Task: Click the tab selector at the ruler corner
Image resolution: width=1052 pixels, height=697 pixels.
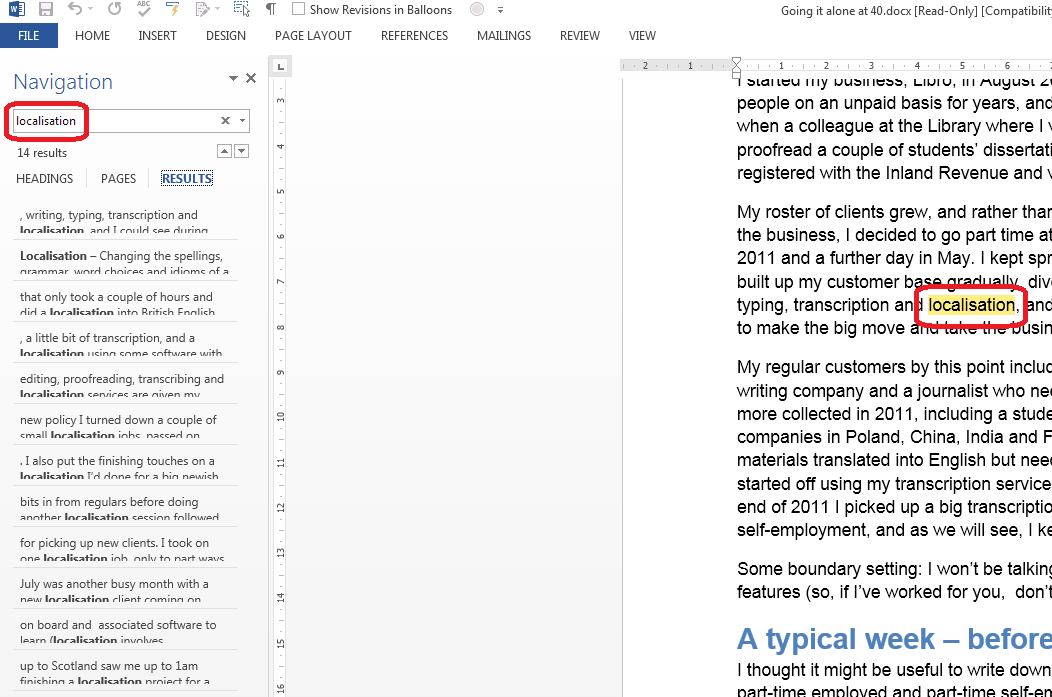Action: pos(281,67)
